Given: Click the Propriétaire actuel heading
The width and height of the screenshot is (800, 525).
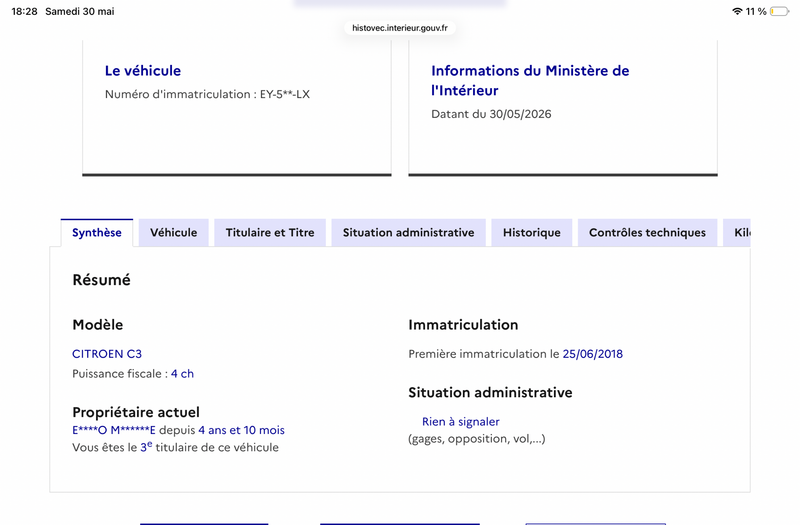Looking at the screenshot, I should (x=136, y=412).
